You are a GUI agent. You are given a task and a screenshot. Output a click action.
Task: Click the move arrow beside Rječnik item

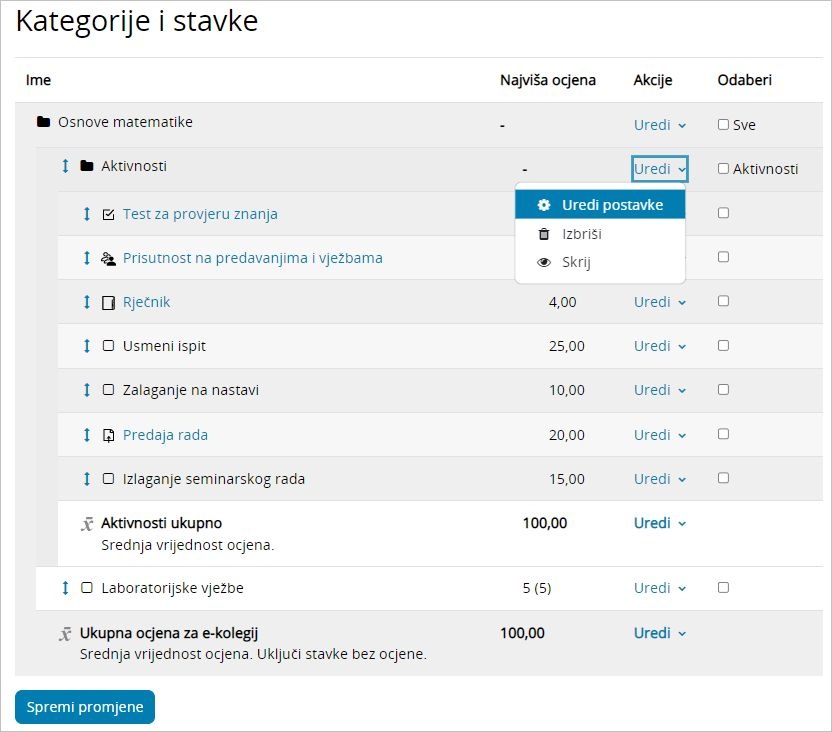[x=87, y=302]
